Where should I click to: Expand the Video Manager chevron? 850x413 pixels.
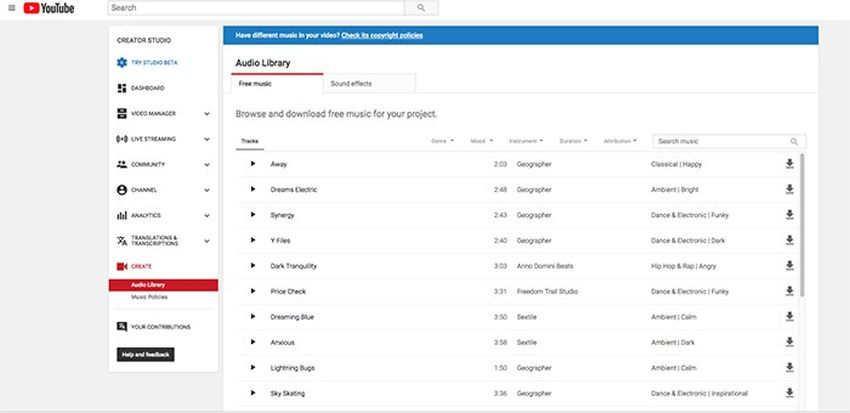(207, 114)
